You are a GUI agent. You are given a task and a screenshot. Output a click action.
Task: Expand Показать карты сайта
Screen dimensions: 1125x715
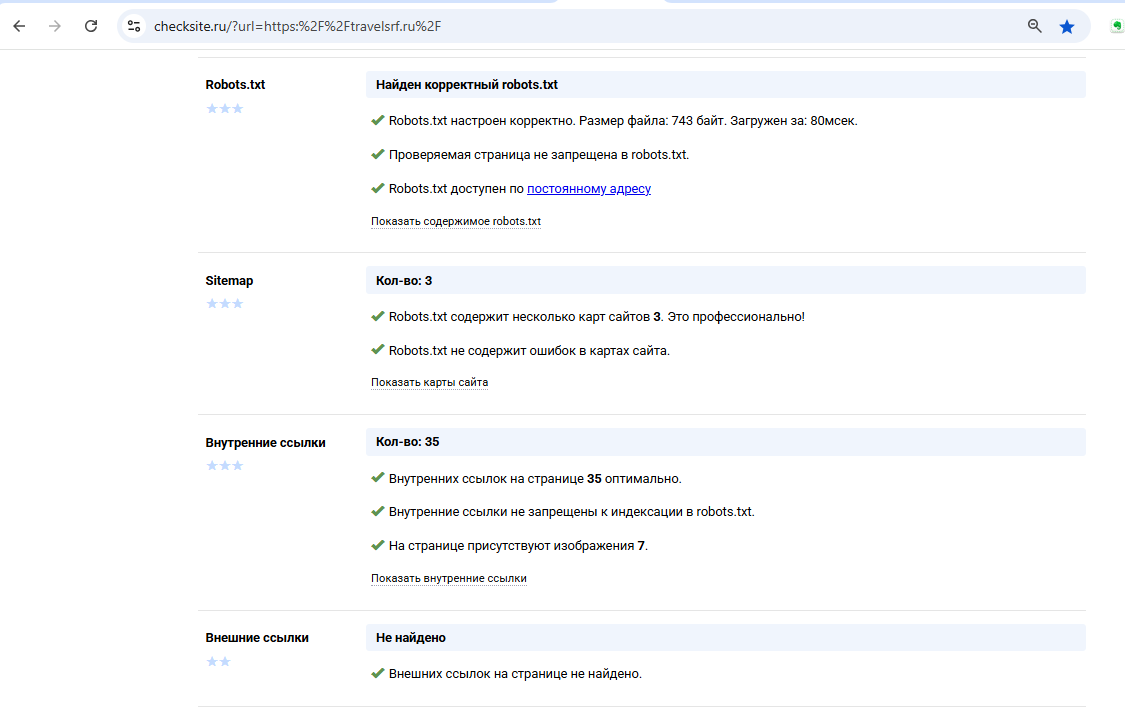pos(429,382)
